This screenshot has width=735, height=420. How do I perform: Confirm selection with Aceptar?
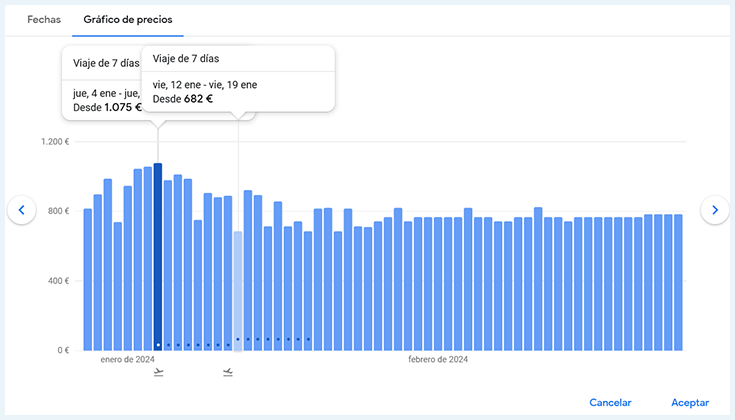coord(690,403)
